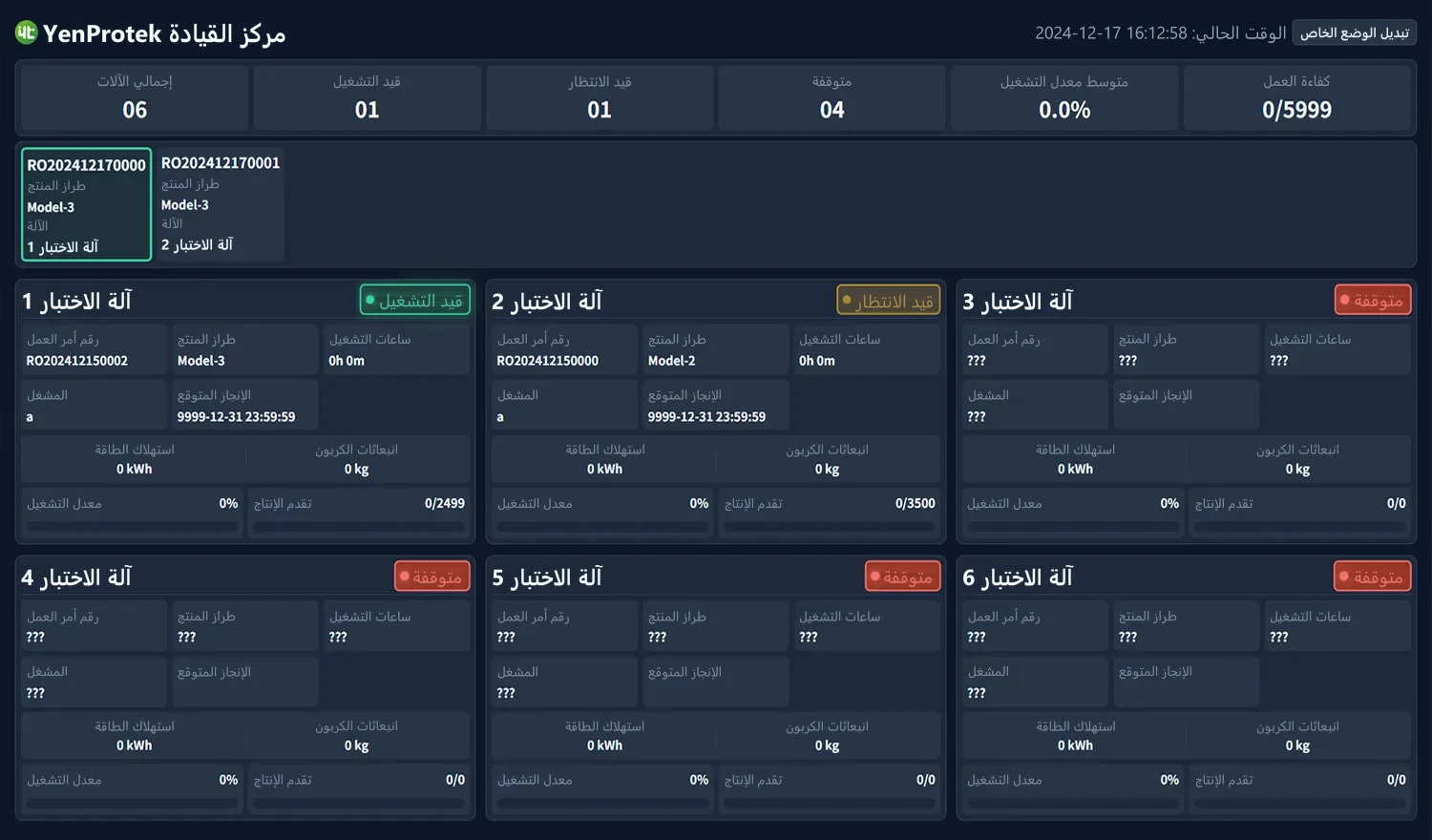
Task: Click the آلة الاختبار 5 title
Action: click(x=547, y=577)
